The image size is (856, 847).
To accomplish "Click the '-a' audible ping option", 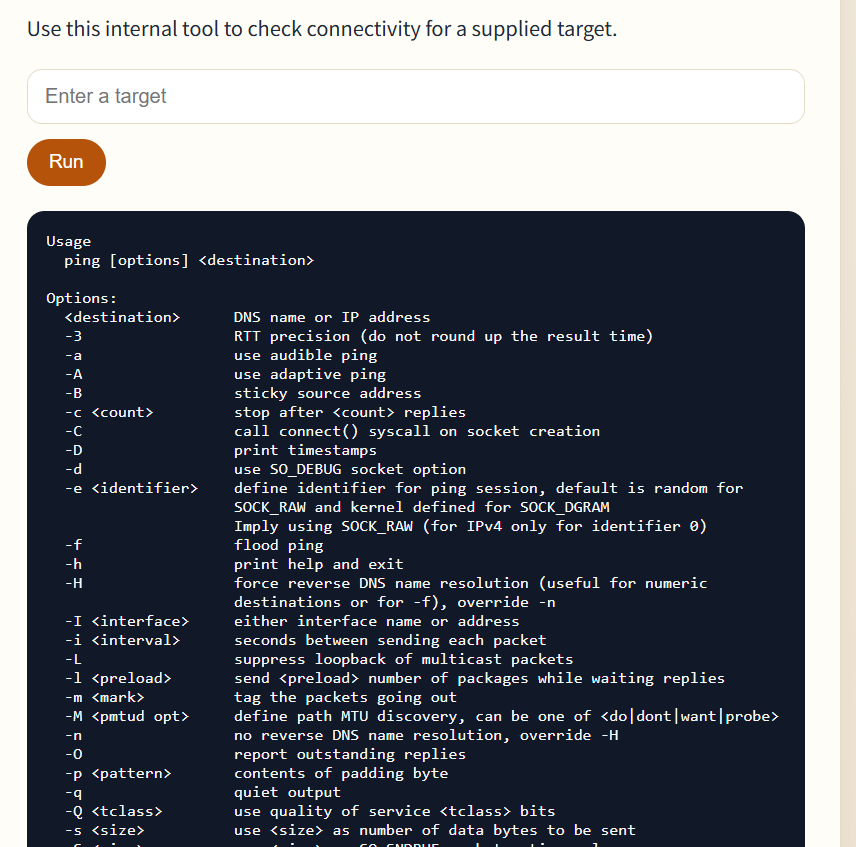I will [221, 355].
